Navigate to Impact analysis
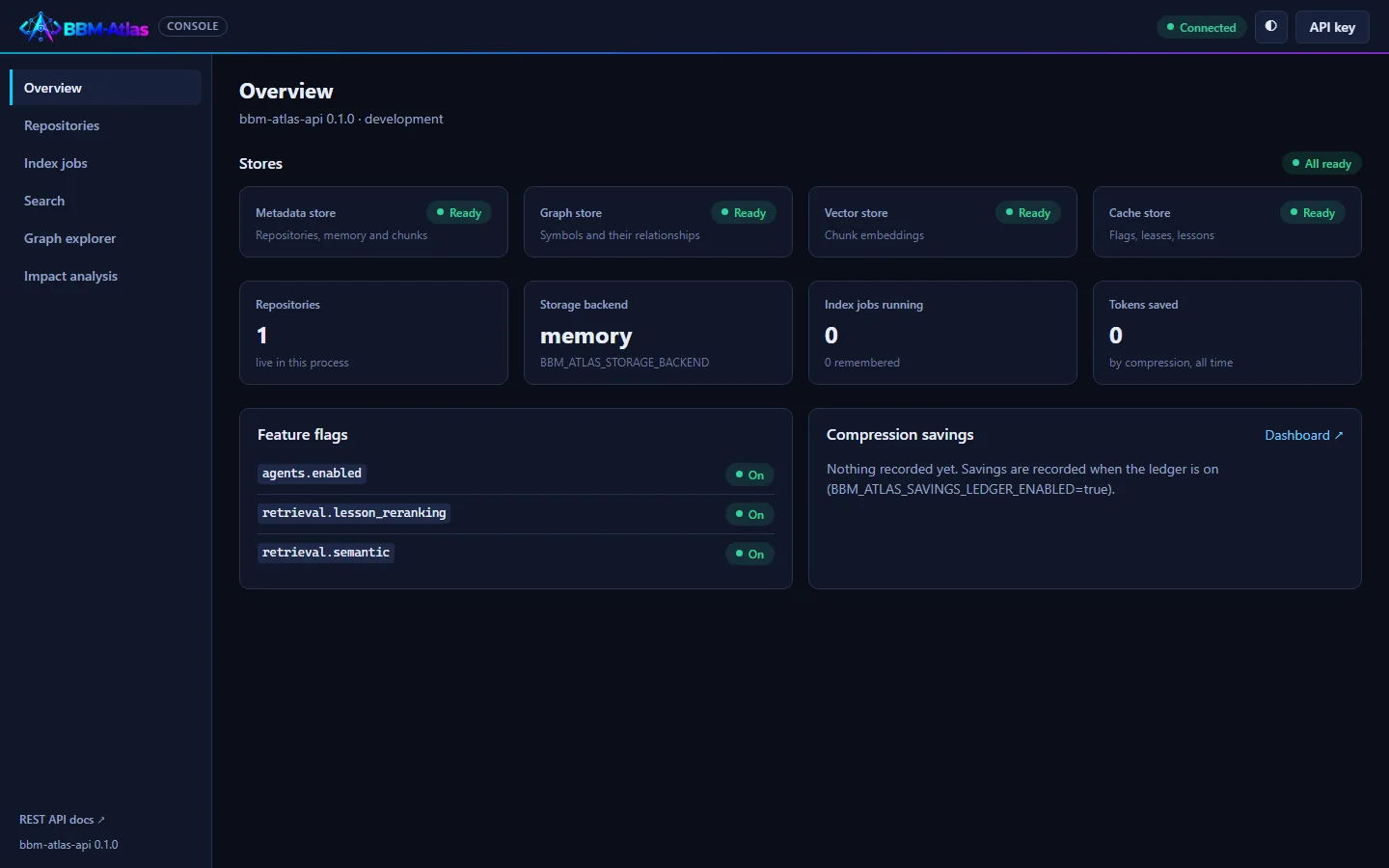The width and height of the screenshot is (1389, 868). click(x=106, y=276)
